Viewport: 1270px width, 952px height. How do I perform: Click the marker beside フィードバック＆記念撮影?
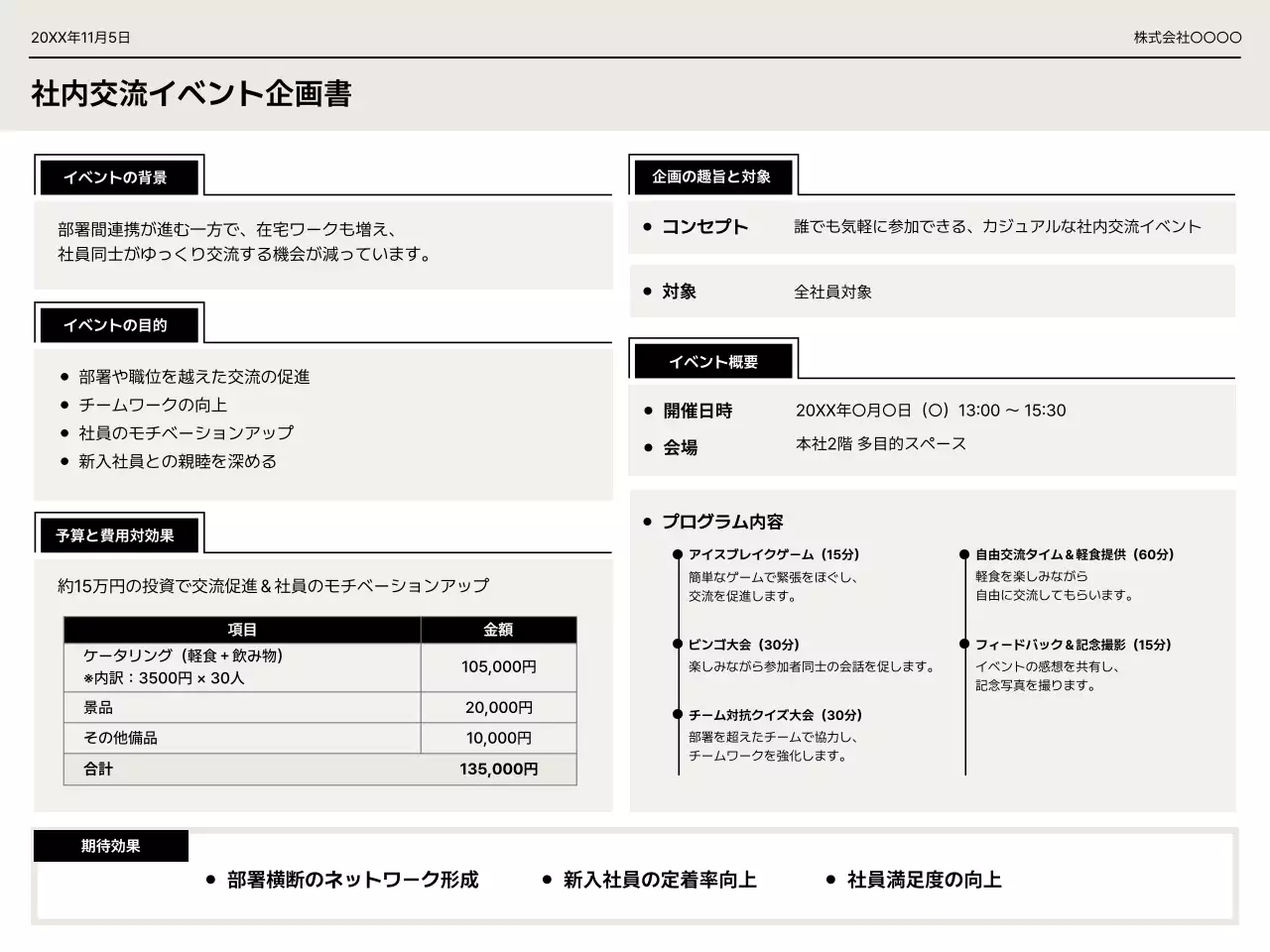964,645
